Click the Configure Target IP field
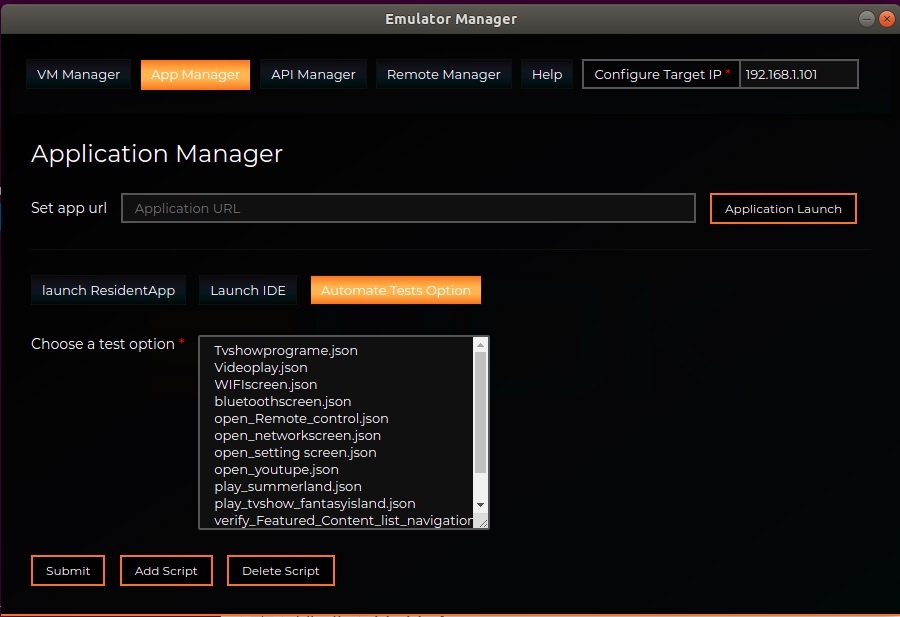This screenshot has height=617, width=900. click(x=798, y=75)
